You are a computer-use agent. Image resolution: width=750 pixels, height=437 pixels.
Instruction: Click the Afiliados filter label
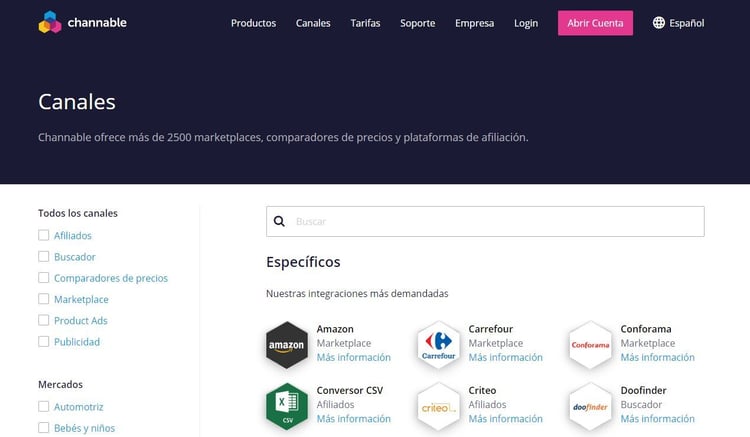(73, 235)
